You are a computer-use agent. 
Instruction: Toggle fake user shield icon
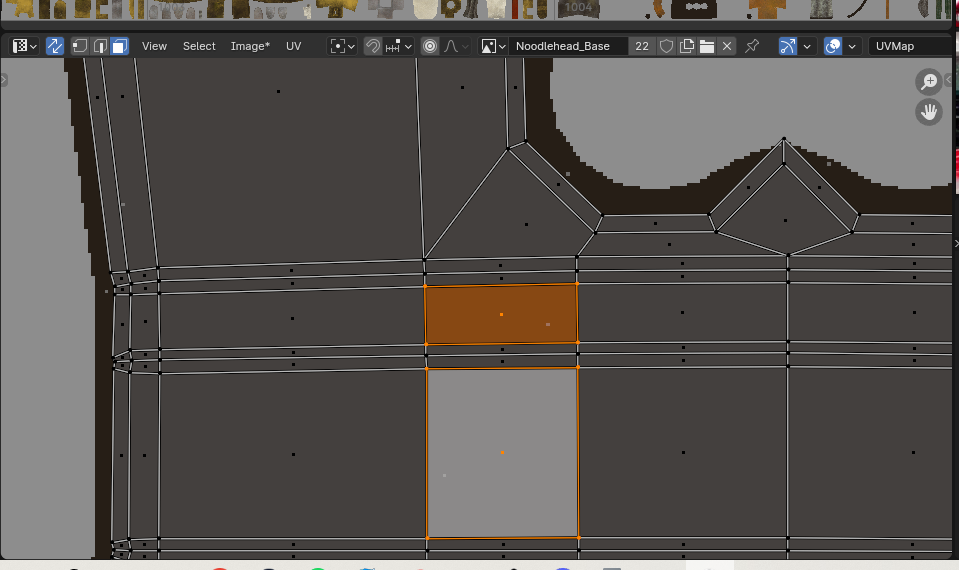click(x=666, y=46)
